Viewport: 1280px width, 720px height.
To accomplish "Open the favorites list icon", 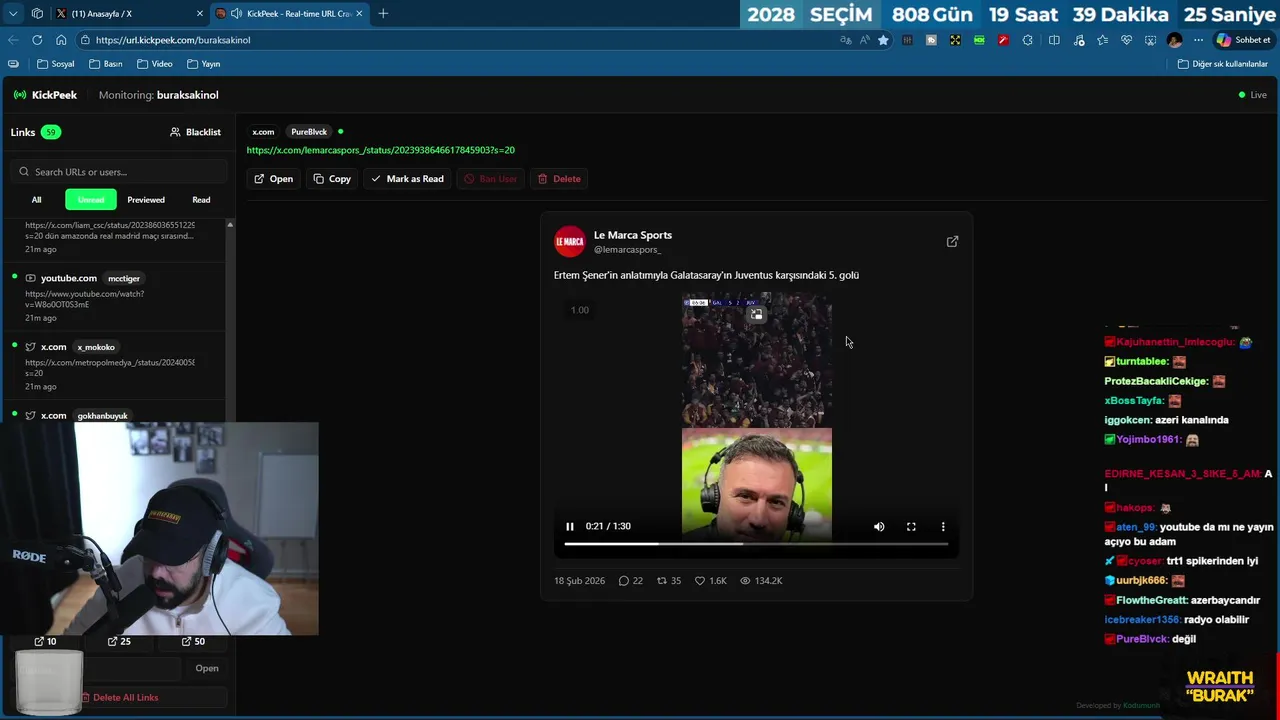I will 1102,40.
